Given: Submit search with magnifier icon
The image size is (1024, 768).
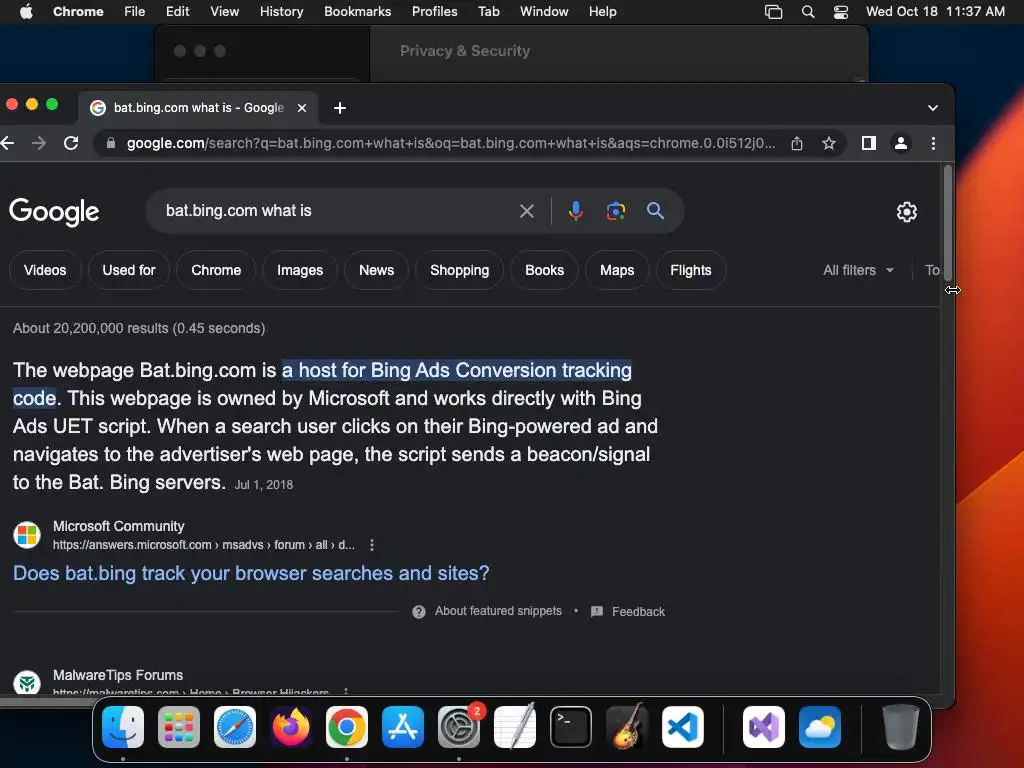Looking at the screenshot, I should [x=655, y=210].
